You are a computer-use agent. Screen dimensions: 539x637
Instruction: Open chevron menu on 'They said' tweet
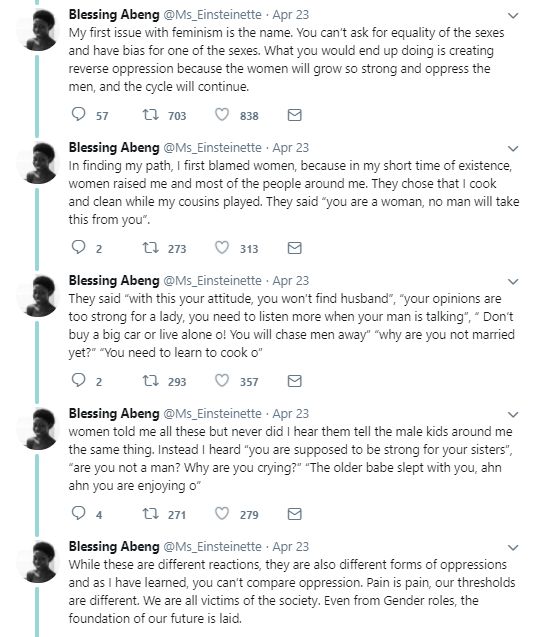[513, 282]
